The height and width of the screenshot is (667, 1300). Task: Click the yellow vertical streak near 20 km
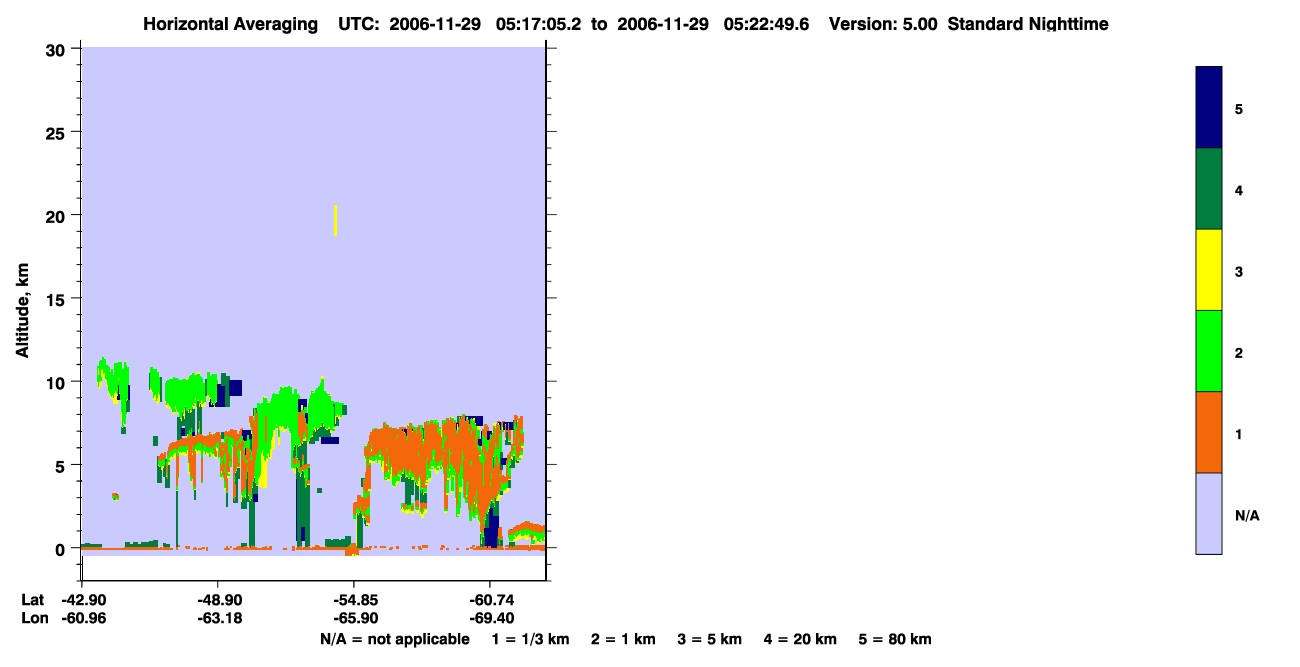335,220
